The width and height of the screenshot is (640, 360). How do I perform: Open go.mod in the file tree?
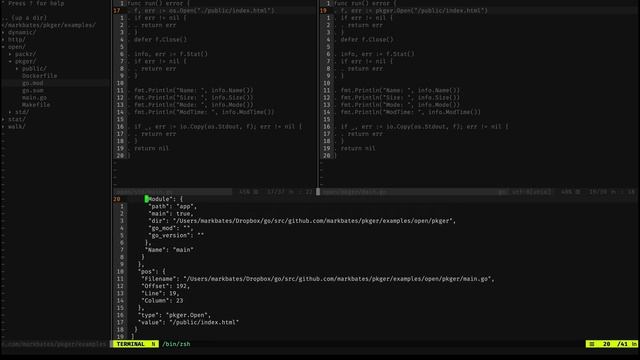click(33, 83)
